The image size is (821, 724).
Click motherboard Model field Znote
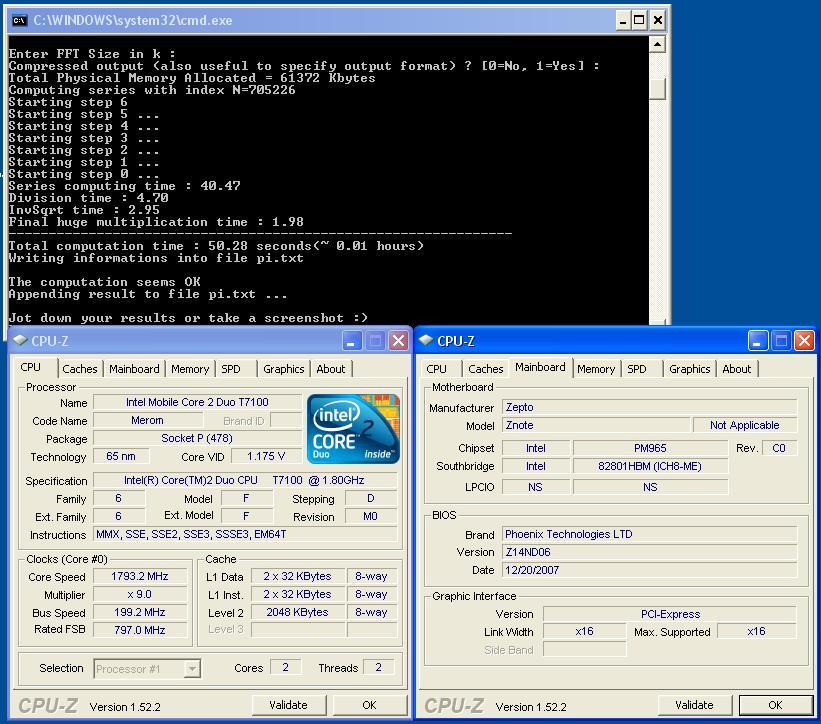[x=596, y=425]
